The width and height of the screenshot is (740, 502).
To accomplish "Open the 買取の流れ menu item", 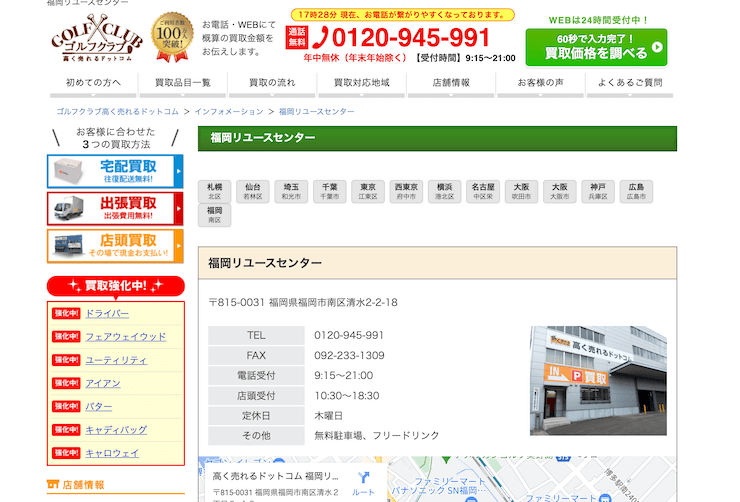I will tap(272, 82).
